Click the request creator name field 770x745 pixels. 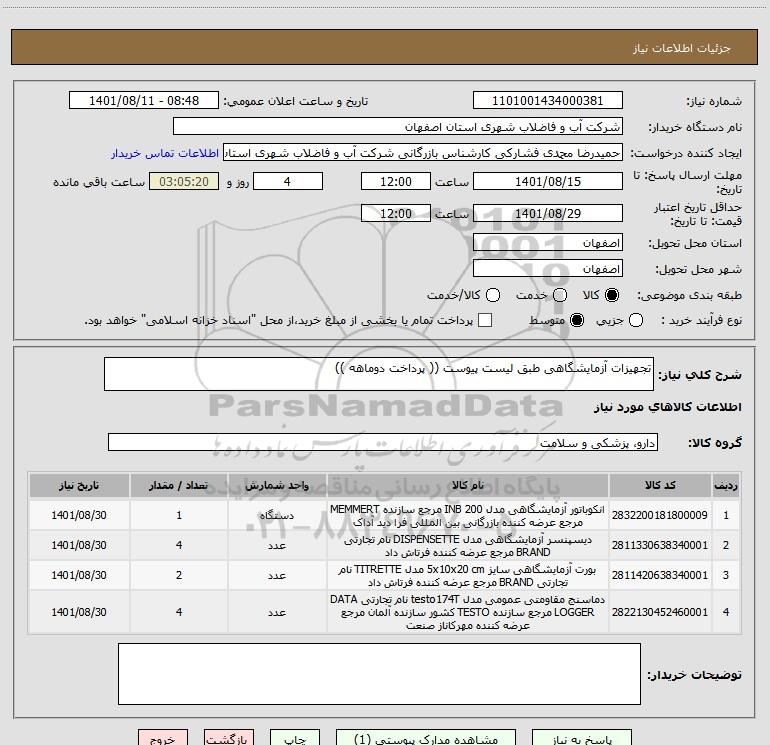[423, 153]
